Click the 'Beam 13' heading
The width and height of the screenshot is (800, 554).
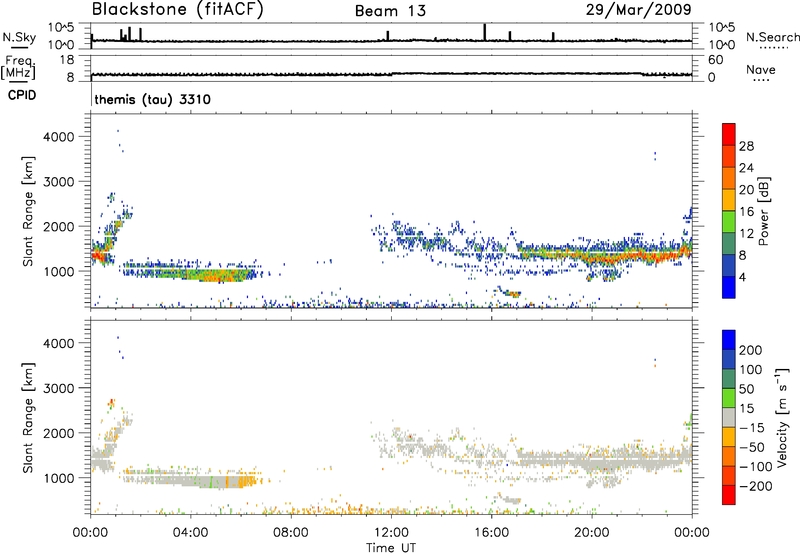point(390,11)
